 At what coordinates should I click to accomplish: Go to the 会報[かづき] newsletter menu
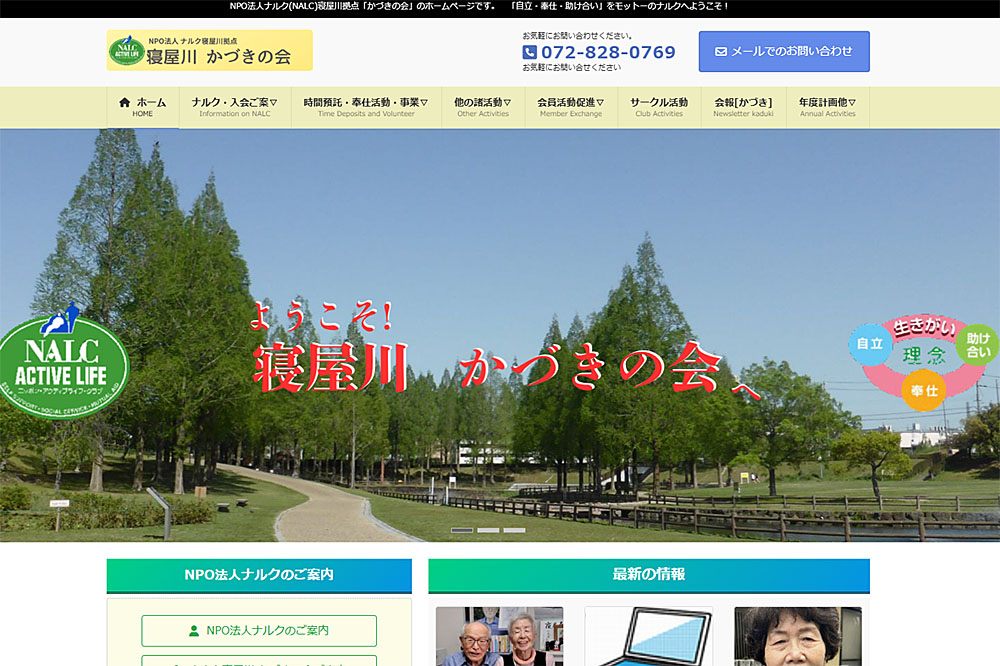[743, 107]
